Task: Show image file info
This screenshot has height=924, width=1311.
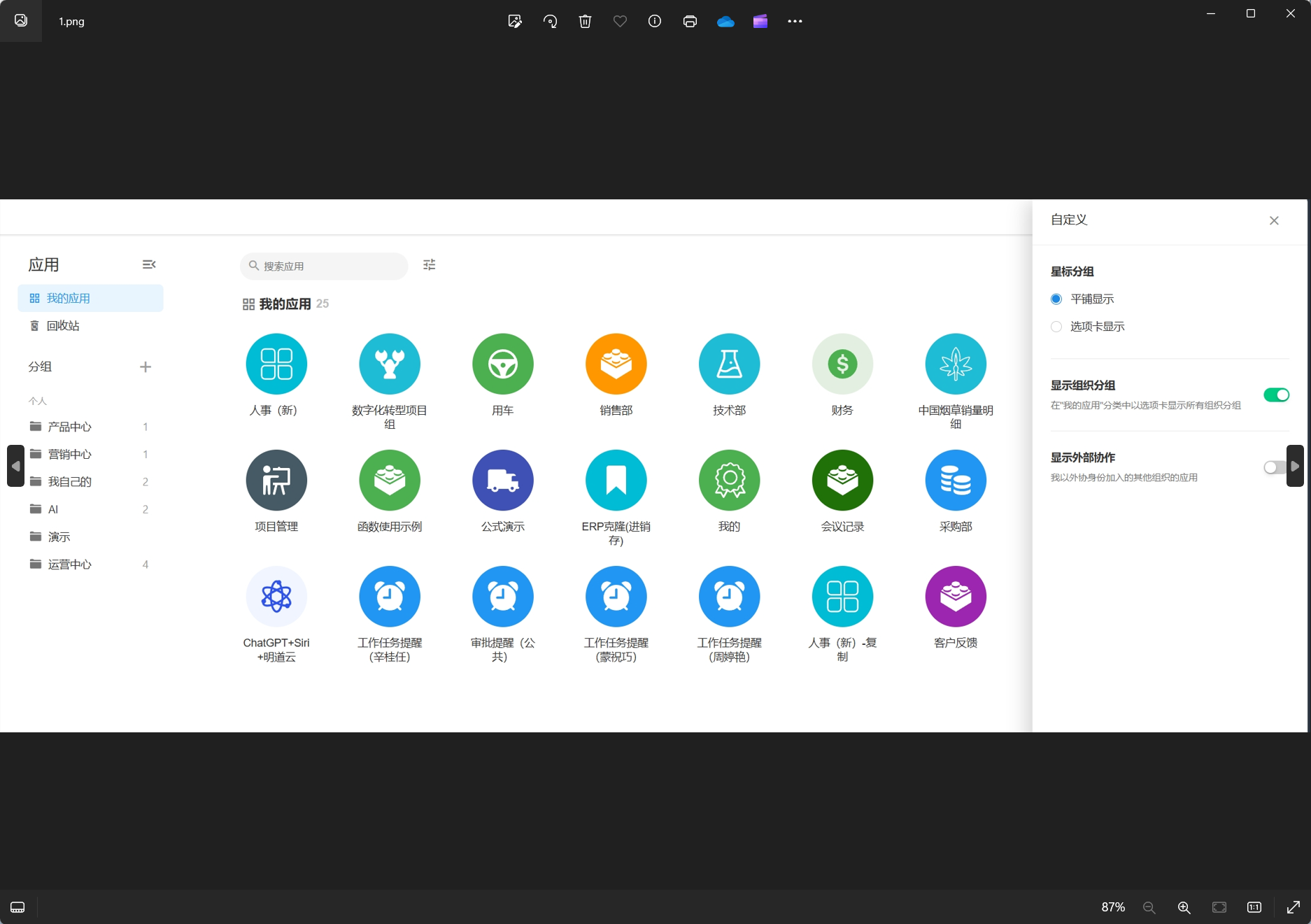Action: tap(655, 21)
